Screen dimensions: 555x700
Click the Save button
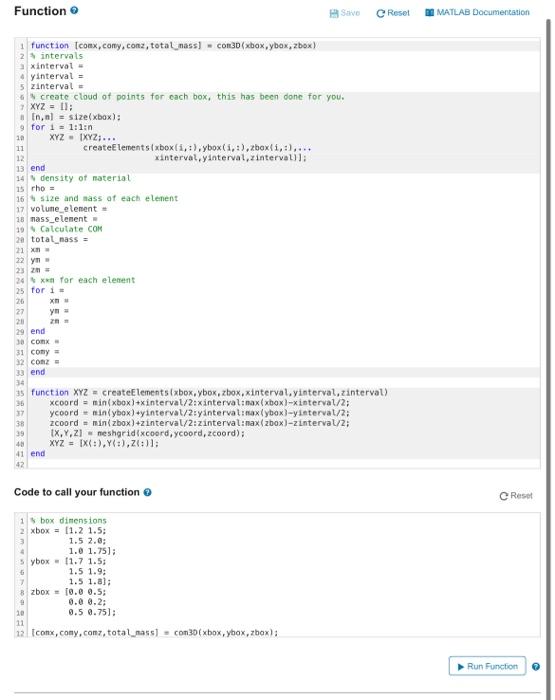344,13
